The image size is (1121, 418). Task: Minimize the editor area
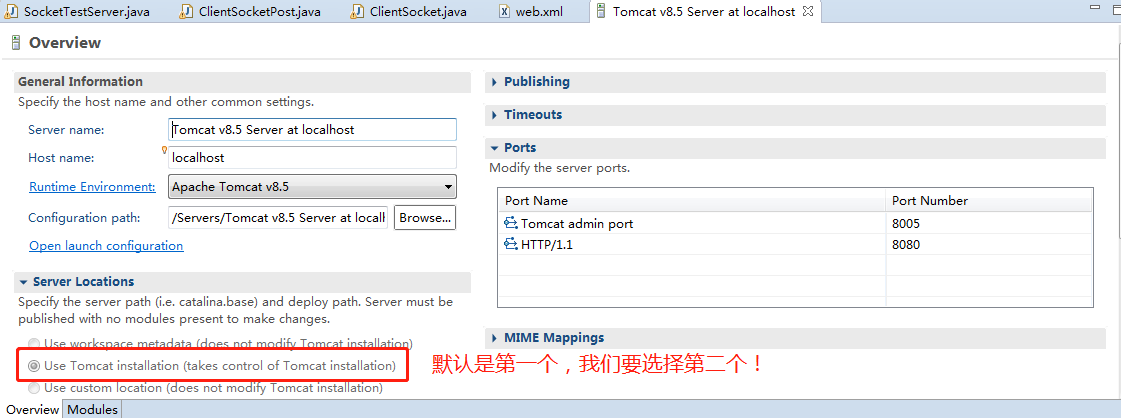pyautogui.click(x=1096, y=6)
